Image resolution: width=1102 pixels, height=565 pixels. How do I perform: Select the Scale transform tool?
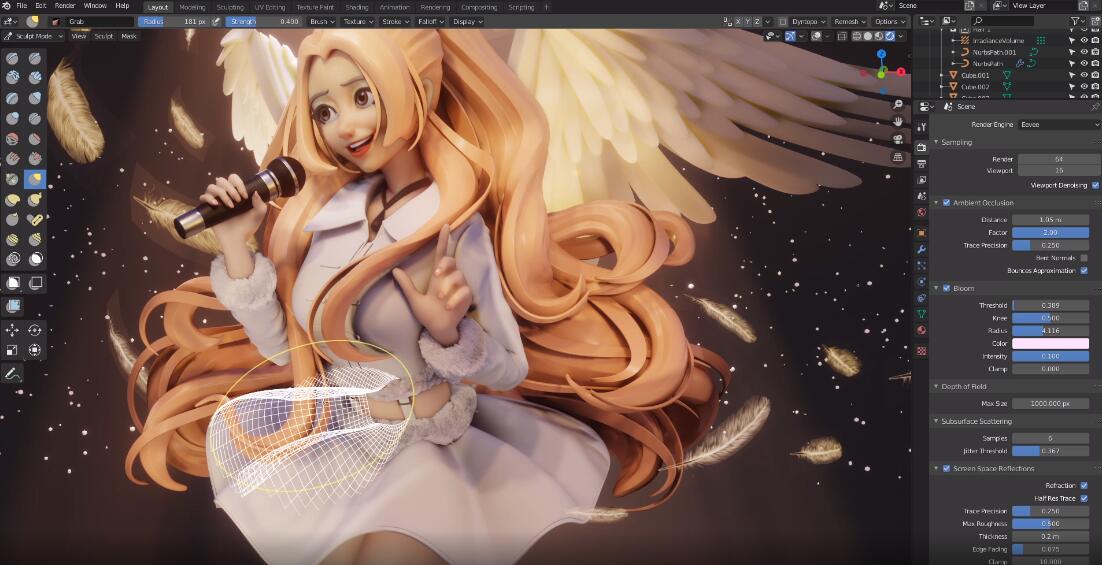(x=13, y=349)
